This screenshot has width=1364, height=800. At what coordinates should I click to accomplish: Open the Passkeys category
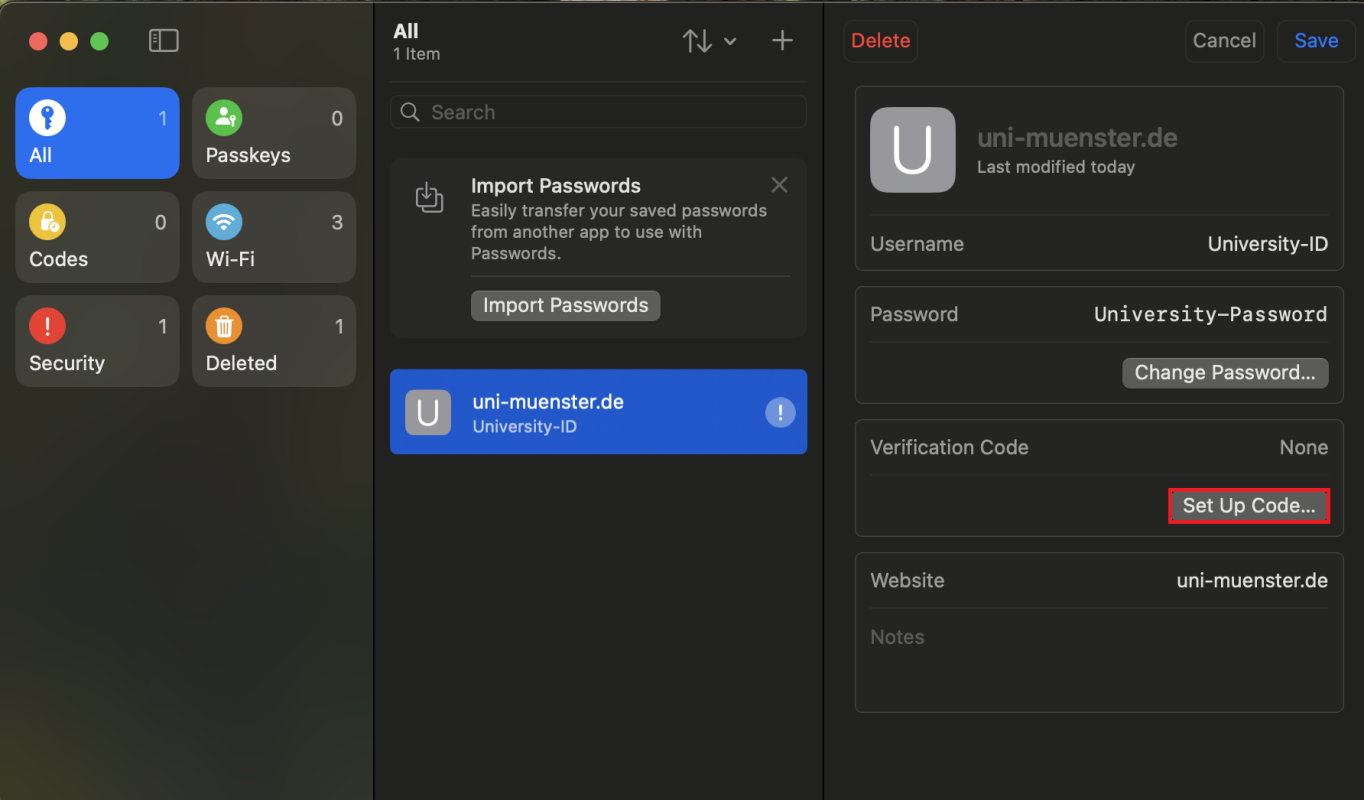[273, 133]
